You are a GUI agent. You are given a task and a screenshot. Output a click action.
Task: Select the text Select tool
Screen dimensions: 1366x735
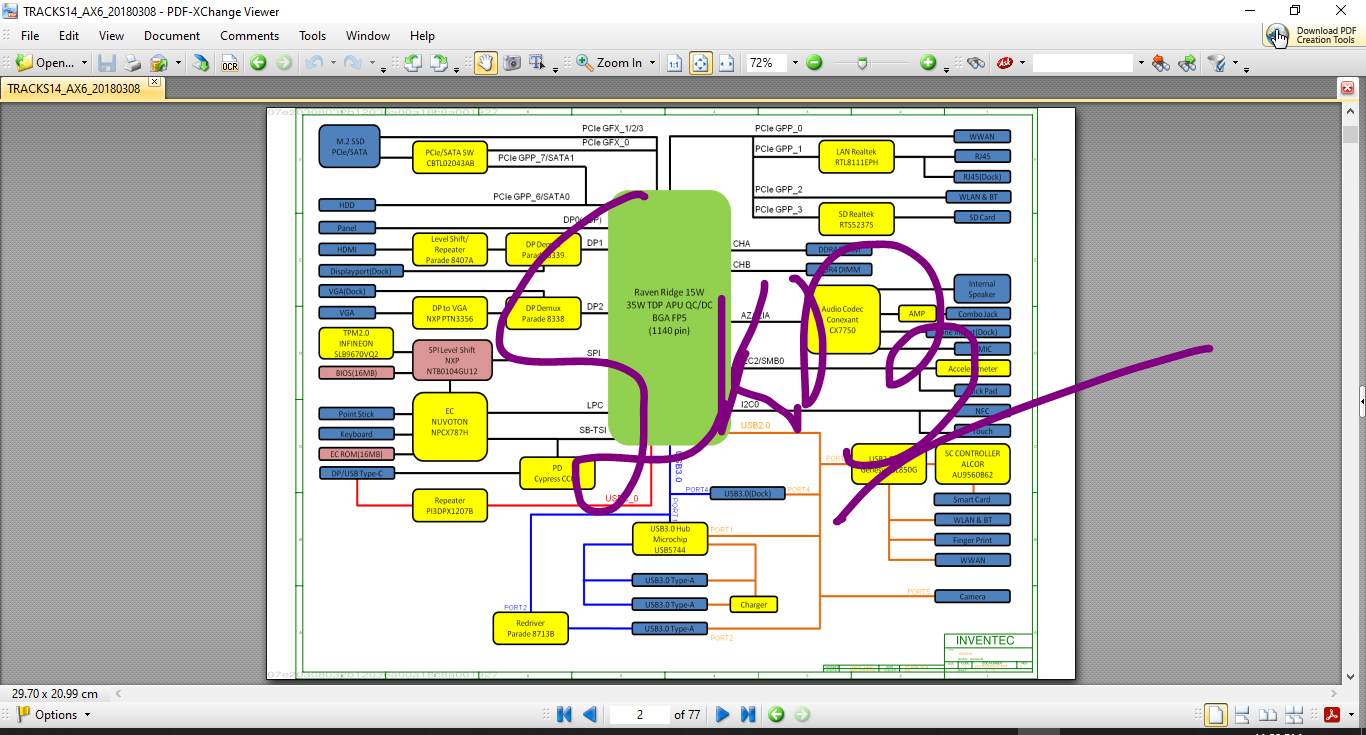537,63
